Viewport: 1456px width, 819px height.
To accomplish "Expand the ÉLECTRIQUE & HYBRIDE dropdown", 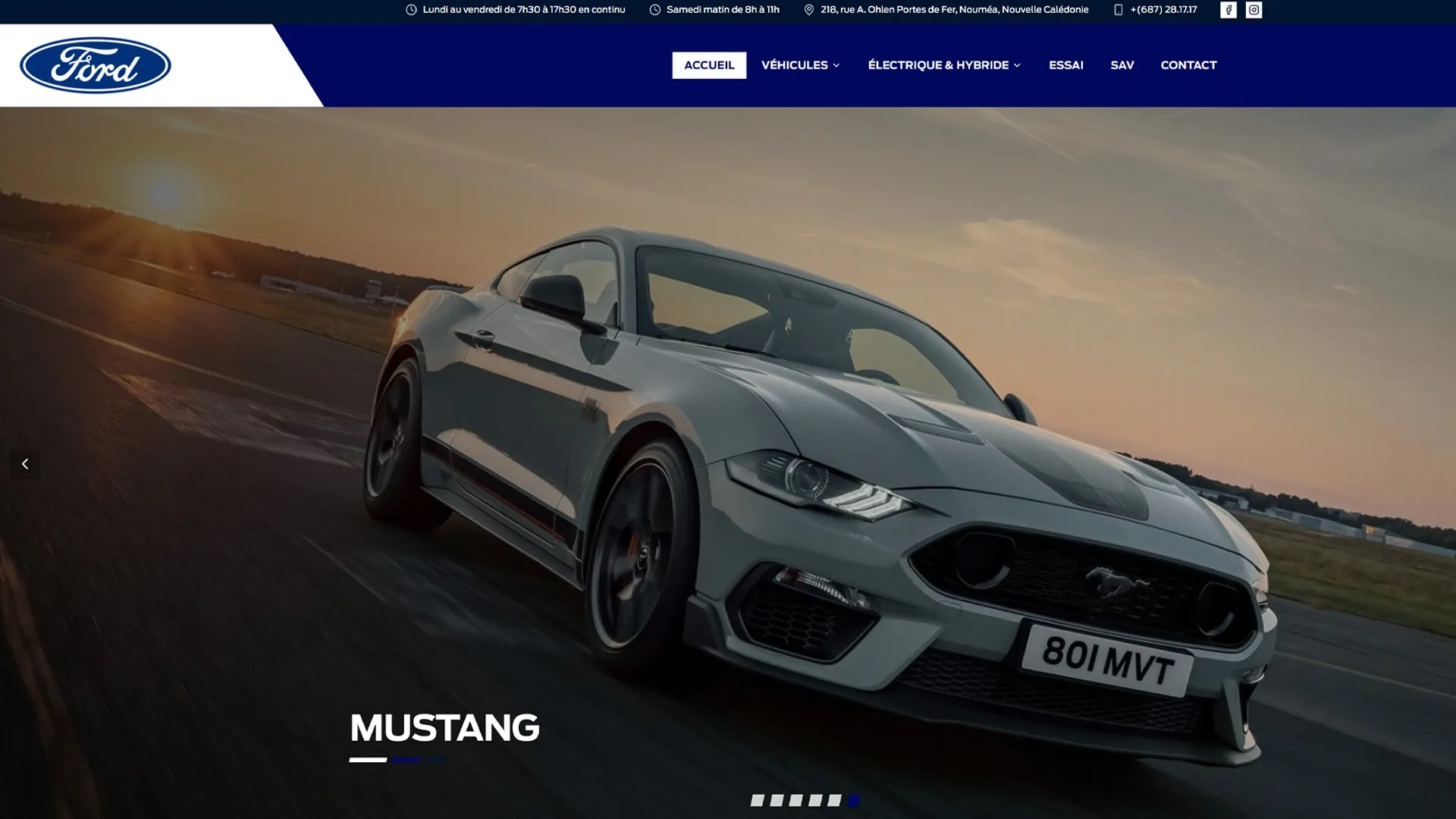I will tap(944, 65).
